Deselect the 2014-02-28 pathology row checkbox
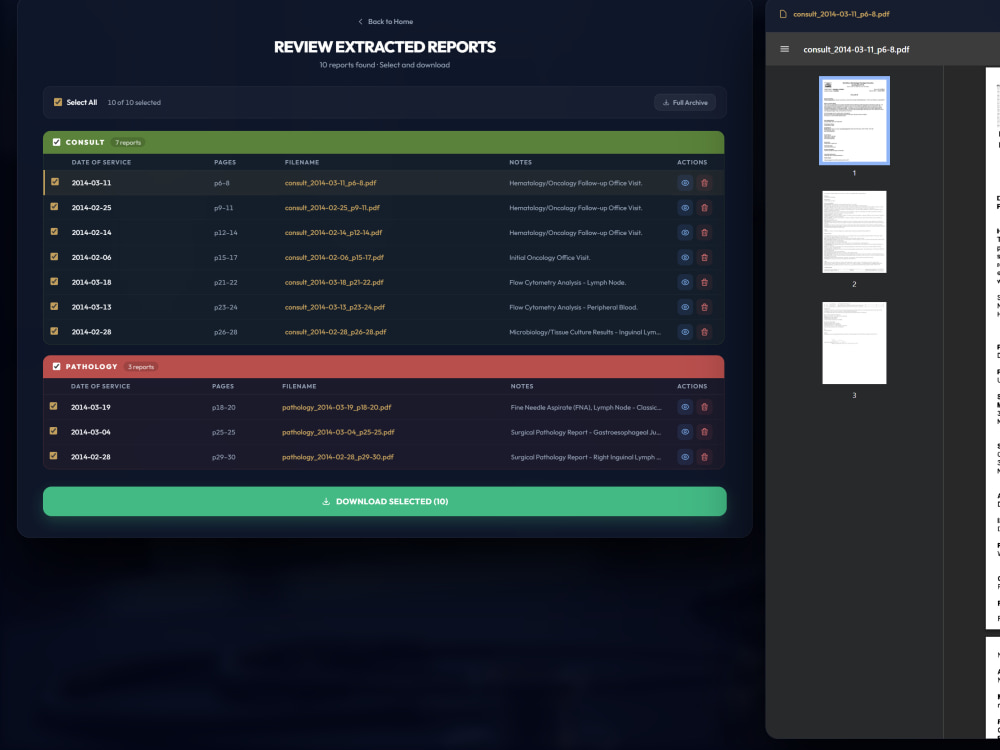Screen dimensions: 1000x750 (54, 455)
